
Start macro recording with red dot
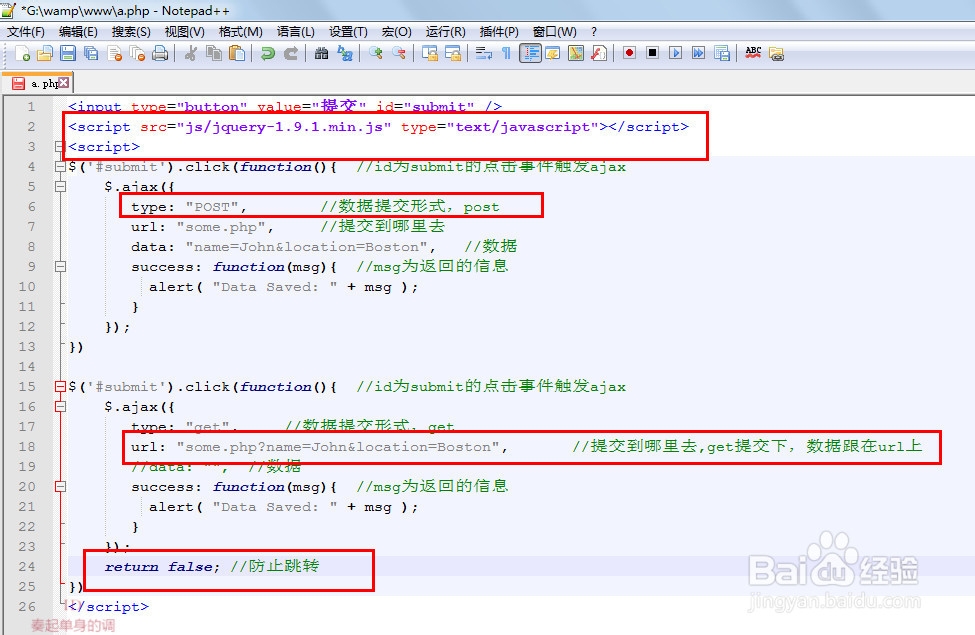click(x=629, y=53)
